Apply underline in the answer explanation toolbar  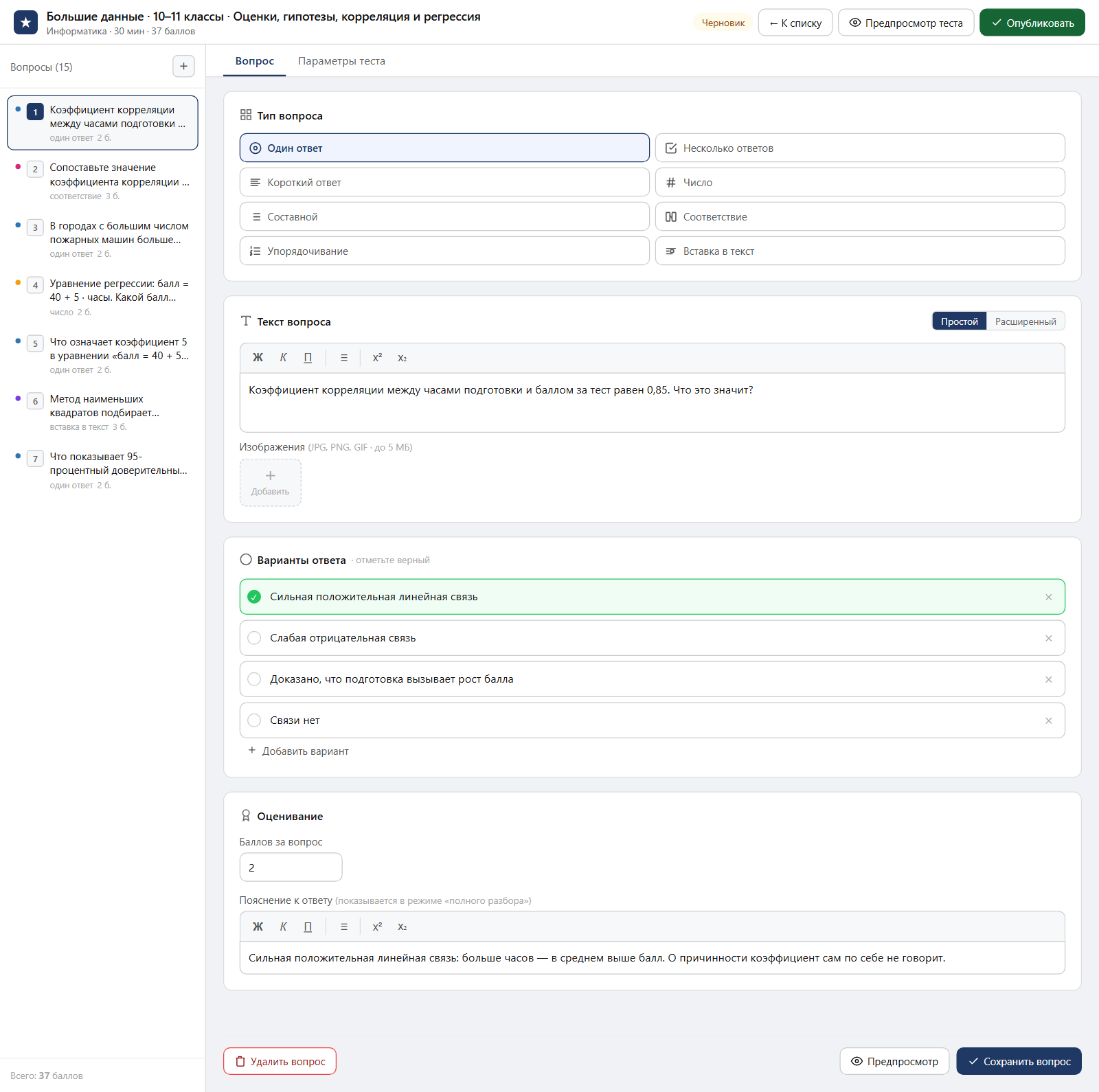[308, 926]
